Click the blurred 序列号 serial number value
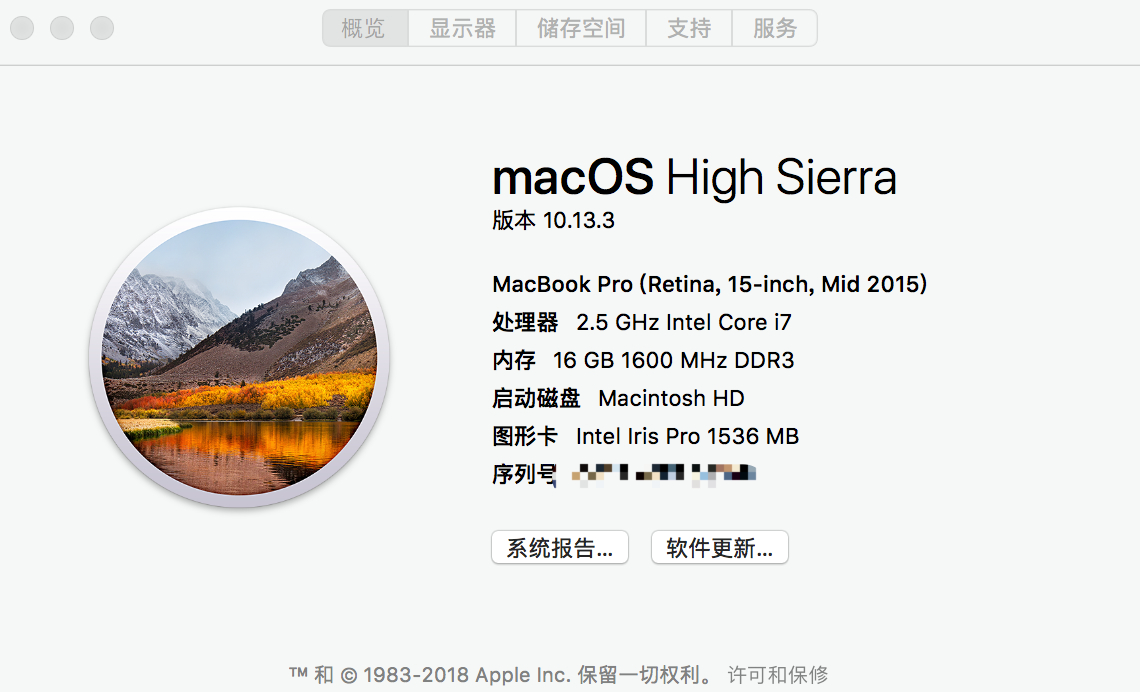1140x692 pixels. coord(664,474)
